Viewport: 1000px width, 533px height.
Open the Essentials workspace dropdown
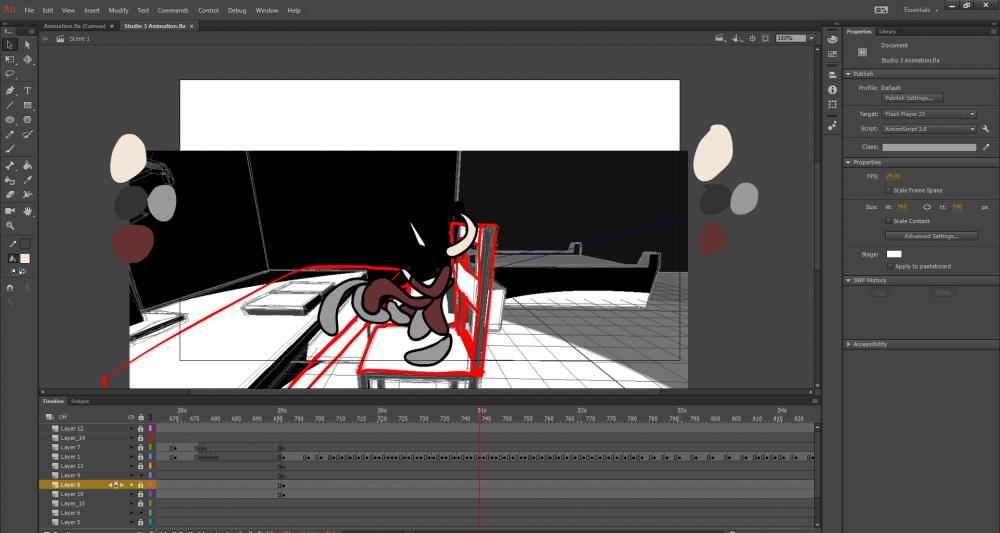(921, 10)
